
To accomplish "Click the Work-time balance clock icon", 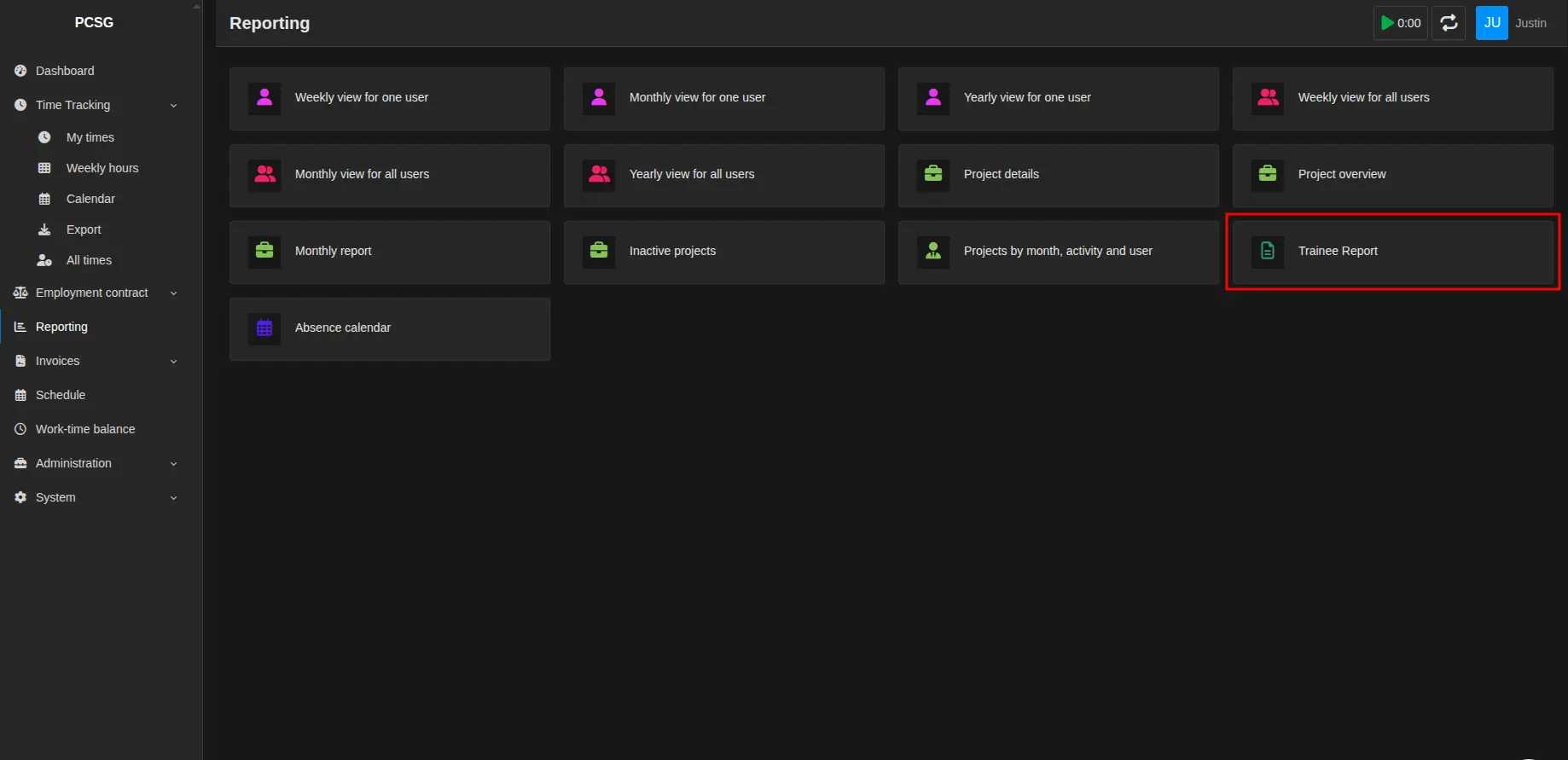I will point(20,429).
